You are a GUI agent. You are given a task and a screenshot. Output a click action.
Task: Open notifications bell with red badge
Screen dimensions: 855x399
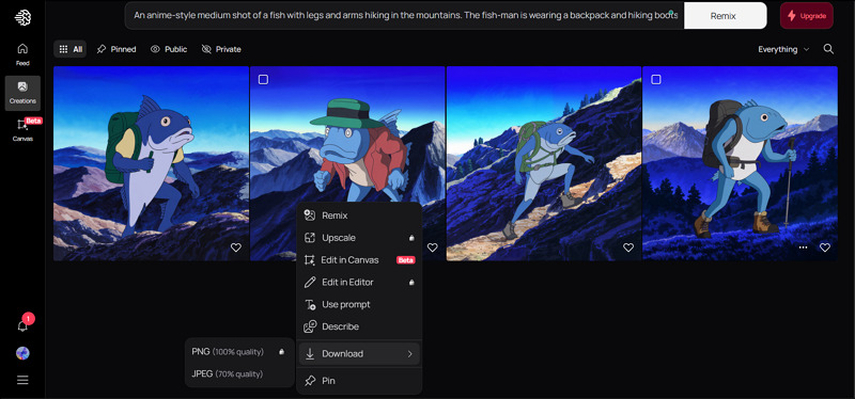click(x=22, y=325)
